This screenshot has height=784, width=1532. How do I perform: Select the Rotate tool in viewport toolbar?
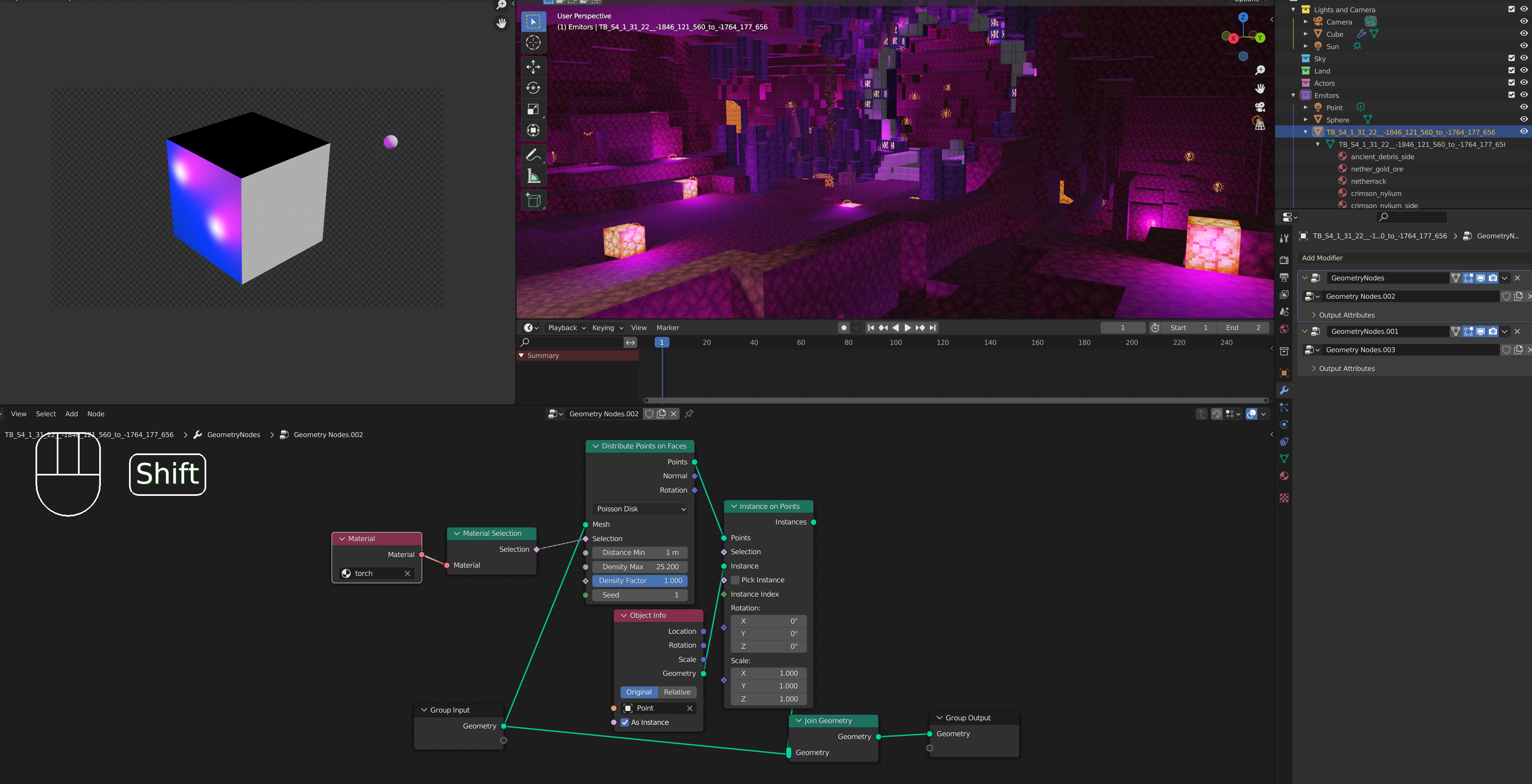533,88
